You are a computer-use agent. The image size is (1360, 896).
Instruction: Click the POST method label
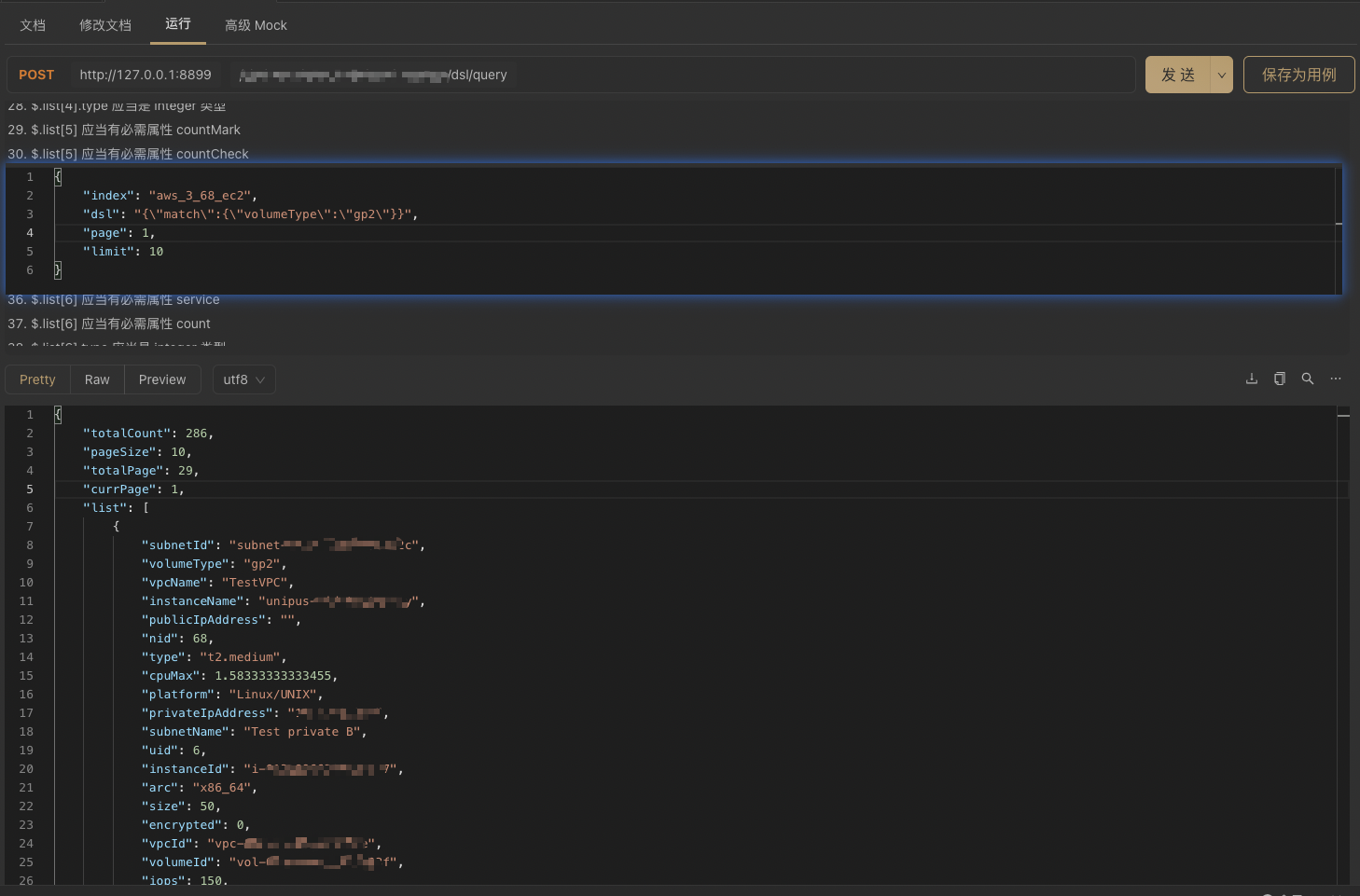pyautogui.click(x=36, y=75)
